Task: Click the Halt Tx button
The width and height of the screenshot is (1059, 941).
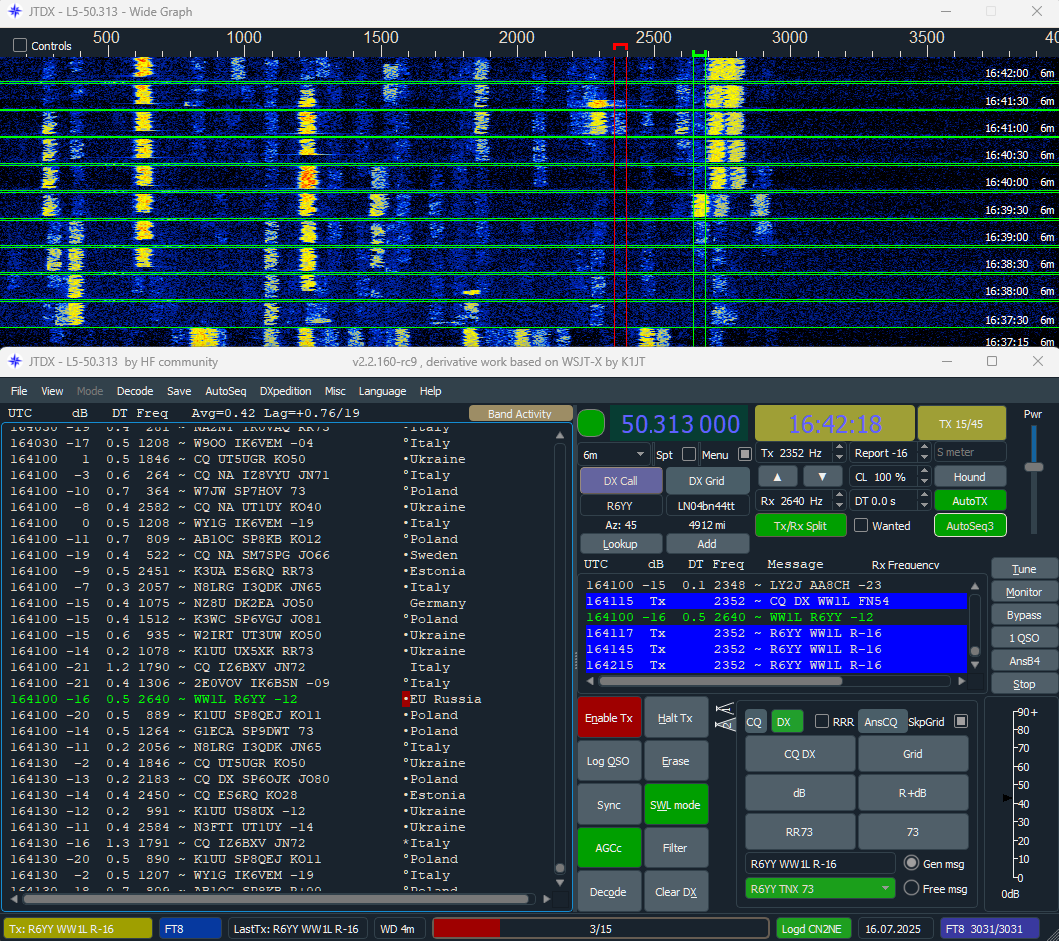Action: click(x=675, y=717)
